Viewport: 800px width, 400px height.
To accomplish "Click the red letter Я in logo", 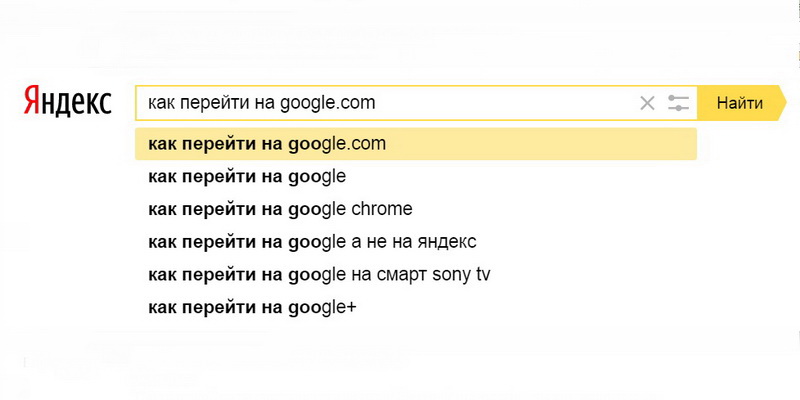I will pyautogui.click(x=31, y=101).
